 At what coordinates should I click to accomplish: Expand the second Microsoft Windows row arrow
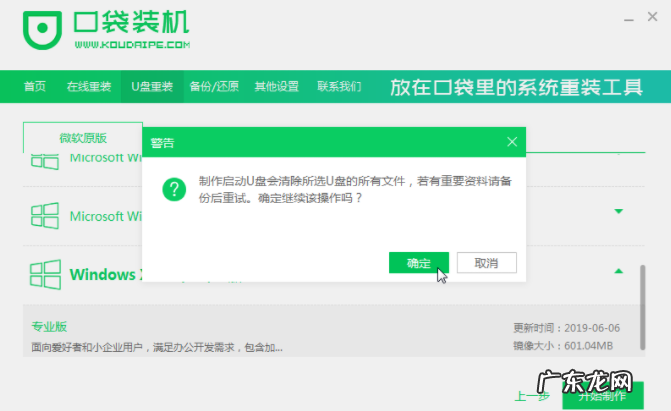click(618, 211)
